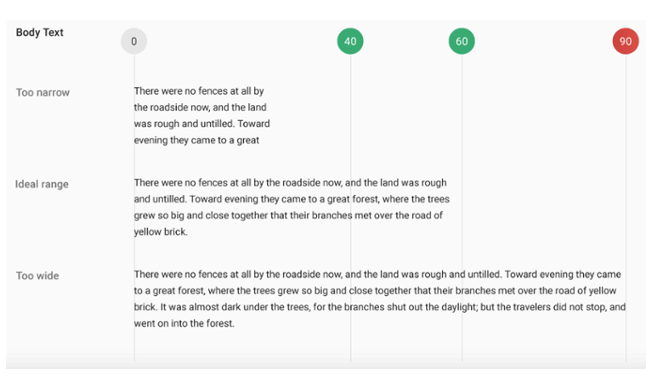The image size is (655, 379).
Task: Click the 'grew so big and close together' line
Action: pos(288,216)
